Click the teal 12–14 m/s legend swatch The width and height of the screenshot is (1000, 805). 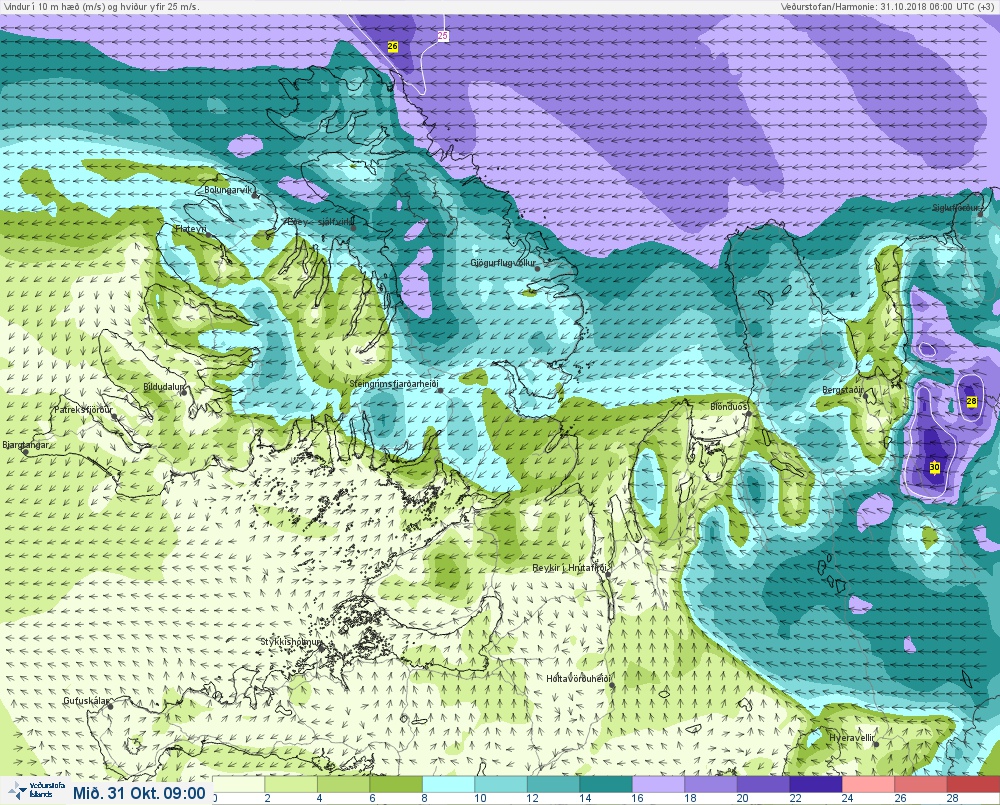click(554, 784)
